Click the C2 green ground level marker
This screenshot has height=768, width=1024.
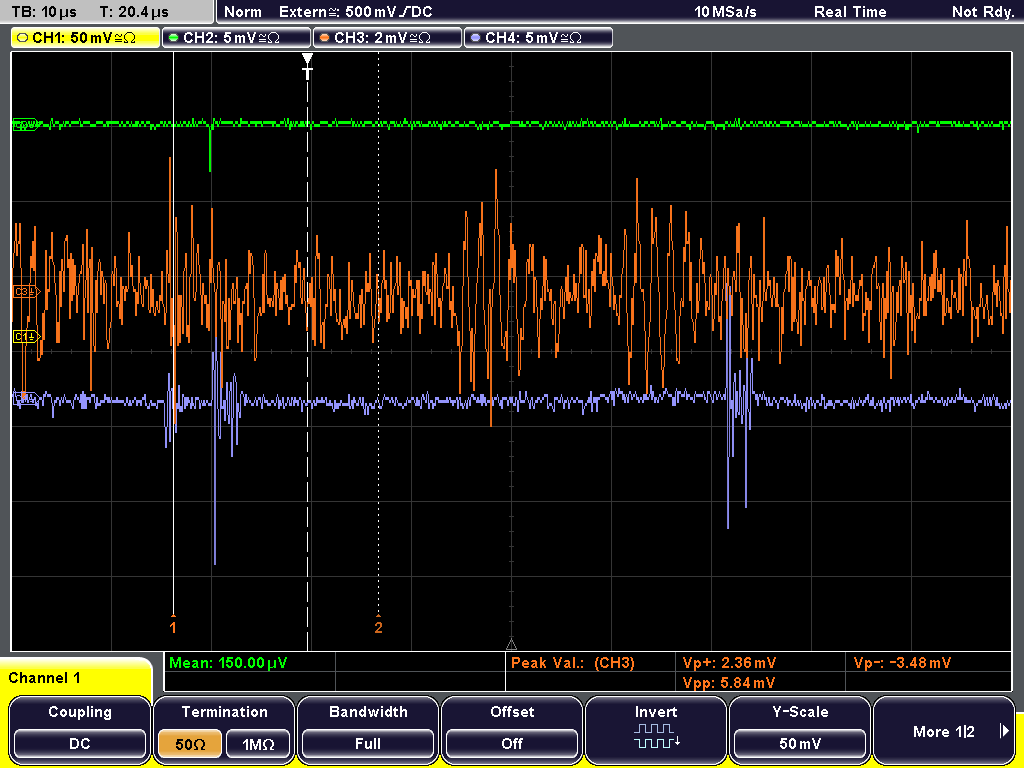pos(25,125)
